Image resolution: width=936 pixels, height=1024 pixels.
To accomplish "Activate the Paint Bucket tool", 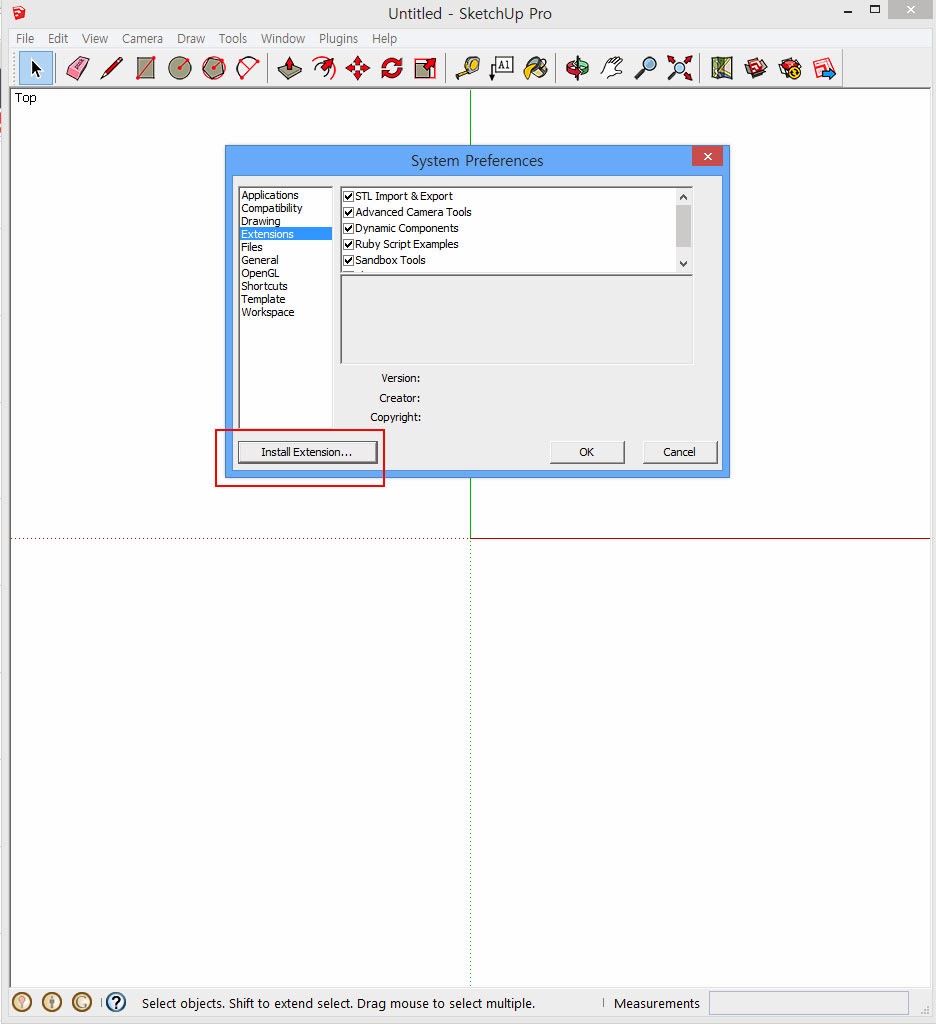I will point(536,68).
